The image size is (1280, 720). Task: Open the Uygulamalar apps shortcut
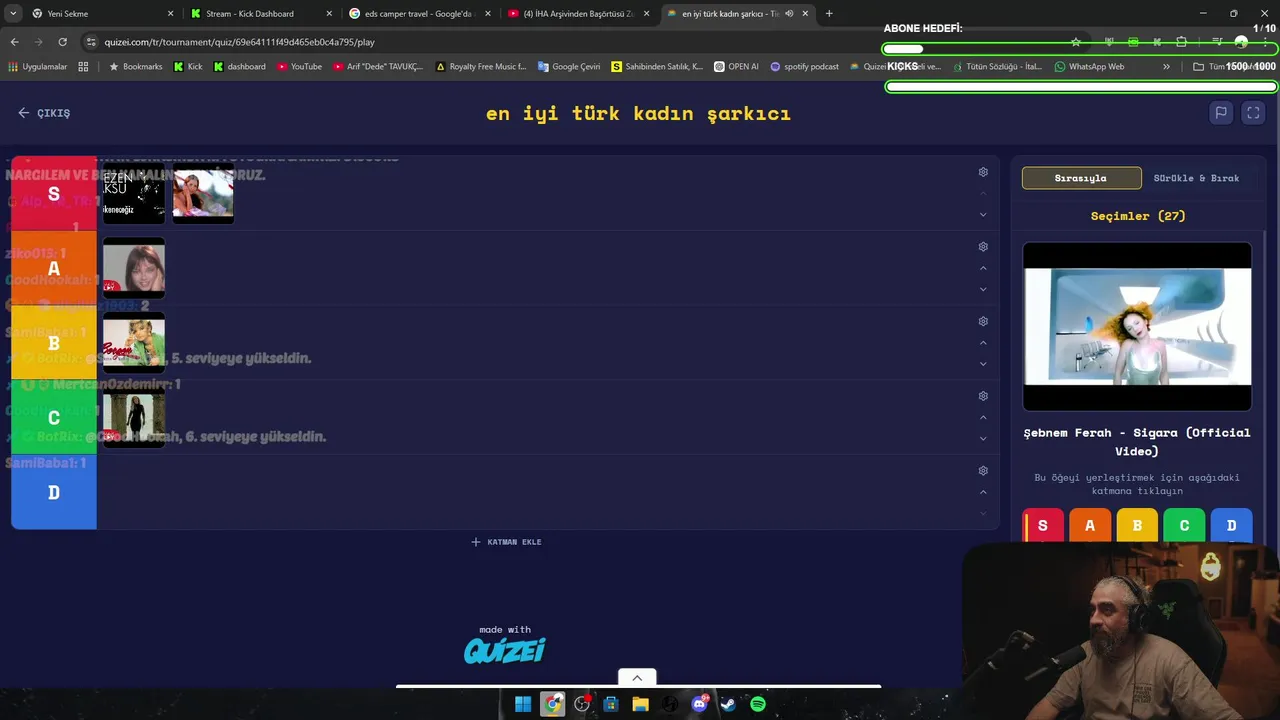tap(37, 67)
